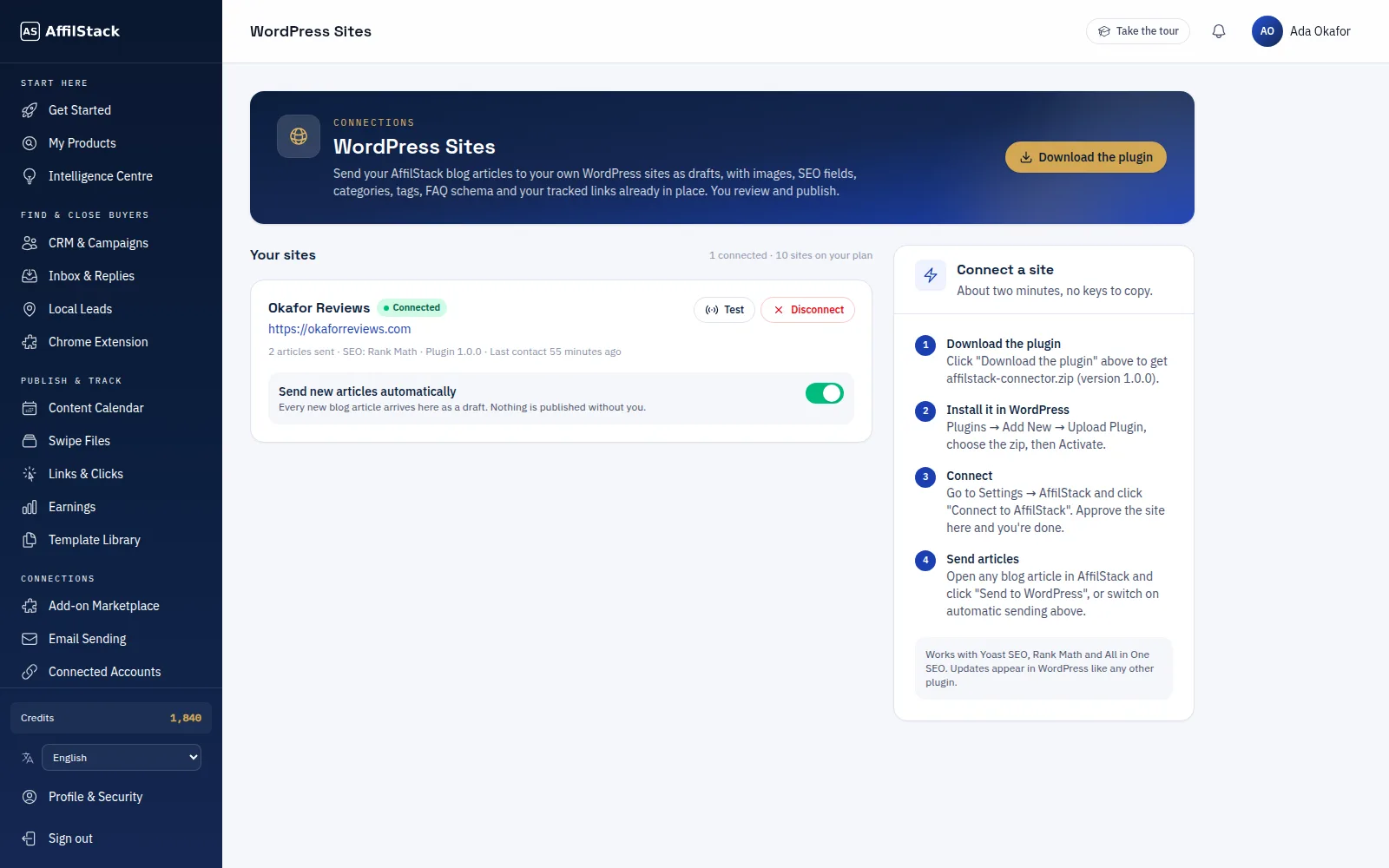Click the My Products icon
The height and width of the screenshot is (868, 1389).
[30, 143]
